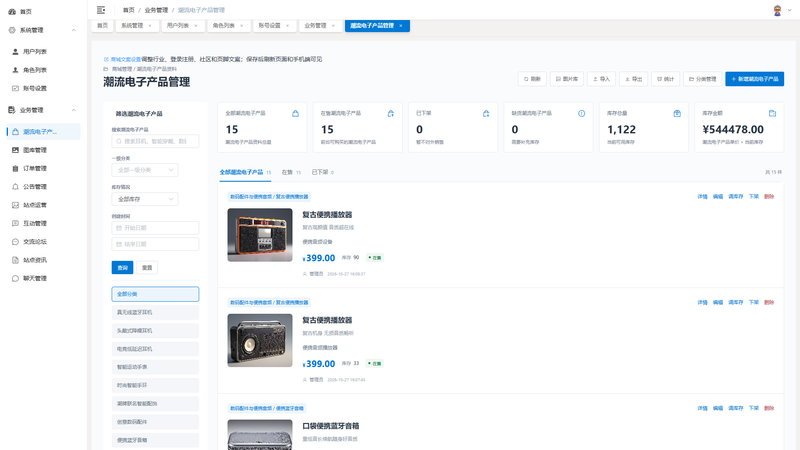Click the icon on 库存金额 card

pyautogui.click(x=772, y=113)
